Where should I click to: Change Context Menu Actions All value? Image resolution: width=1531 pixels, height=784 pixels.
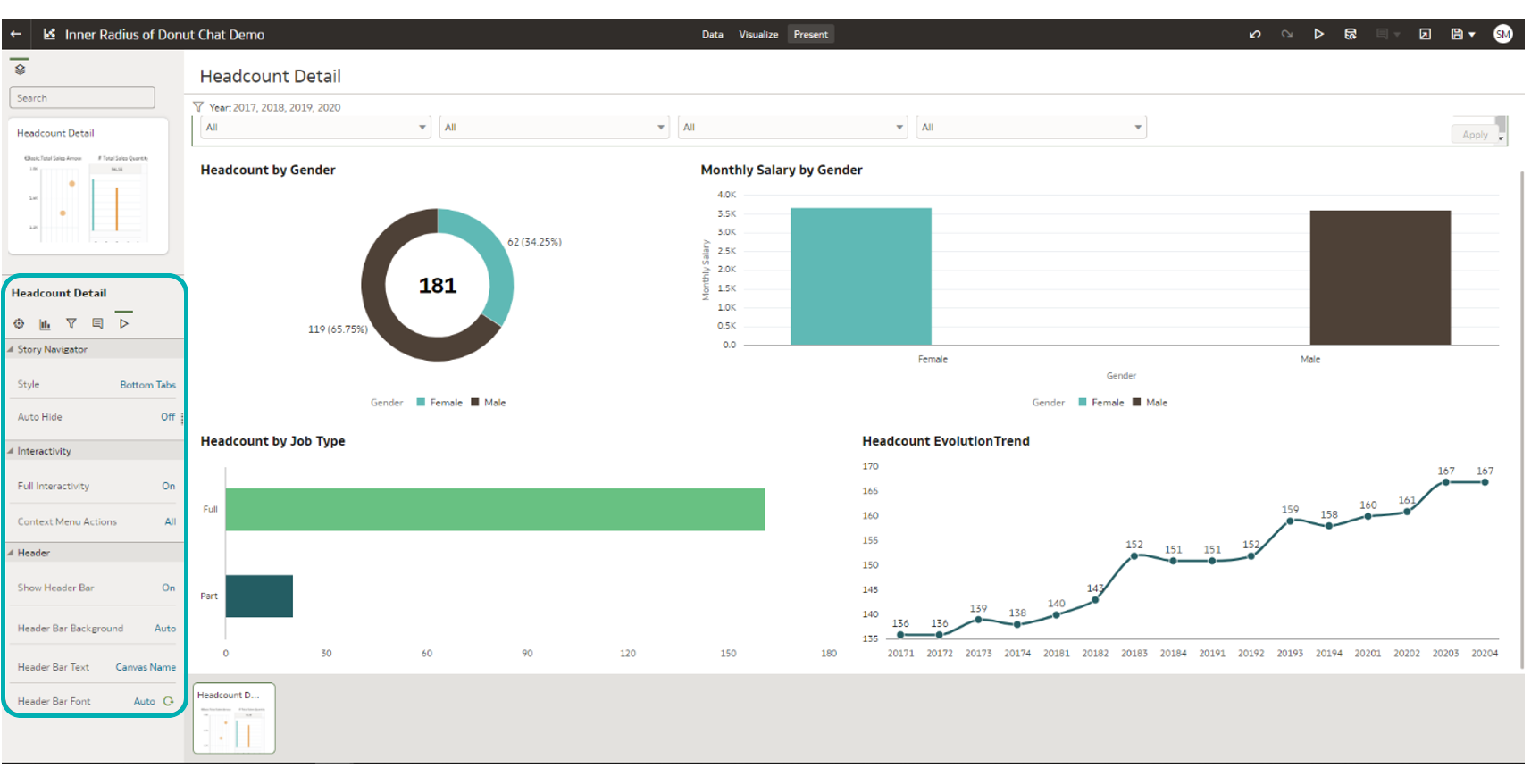pyautogui.click(x=170, y=521)
